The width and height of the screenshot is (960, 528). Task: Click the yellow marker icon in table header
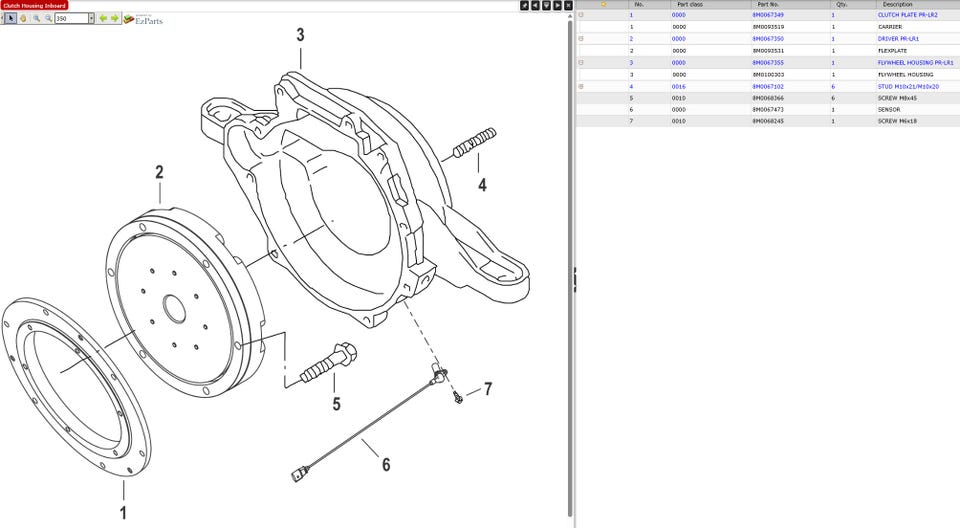coord(603,4)
